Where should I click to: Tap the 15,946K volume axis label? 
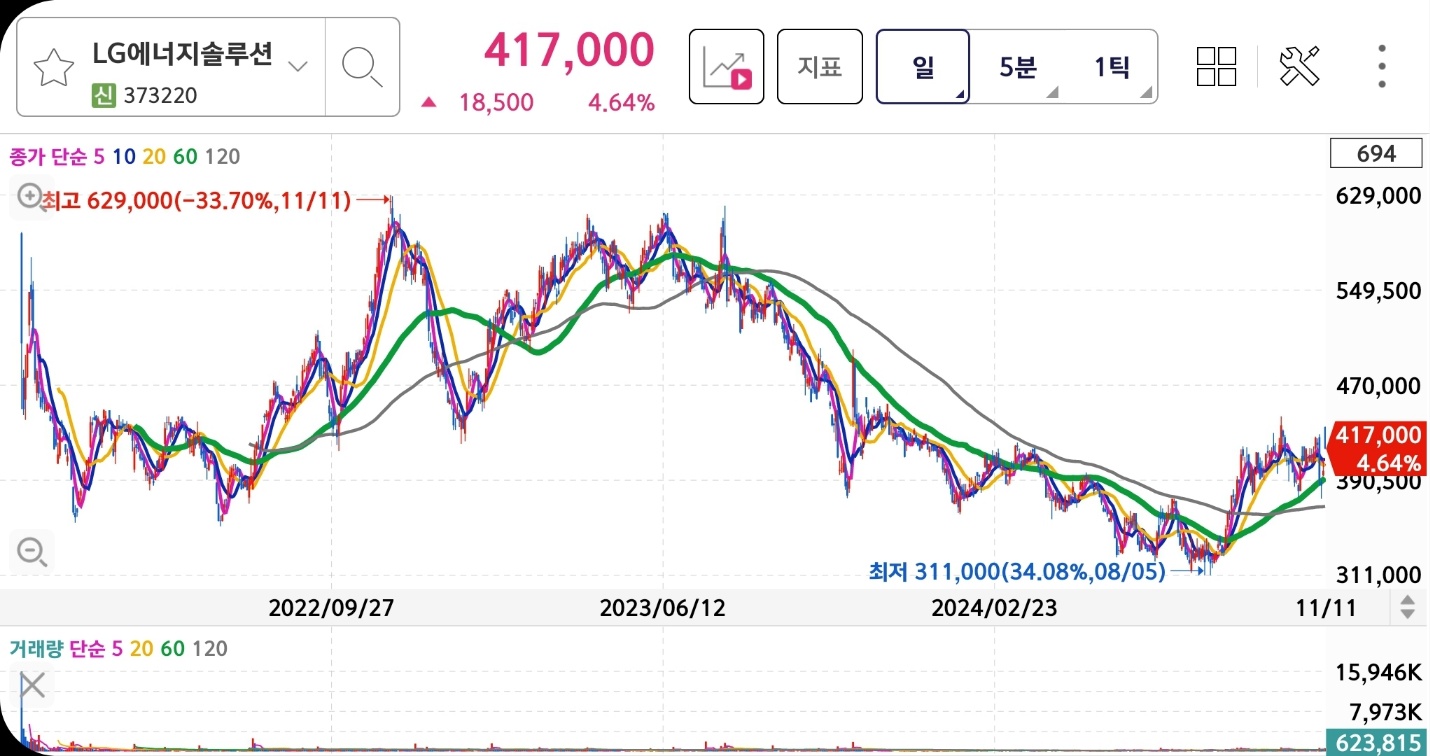[x=1379, y=672]
